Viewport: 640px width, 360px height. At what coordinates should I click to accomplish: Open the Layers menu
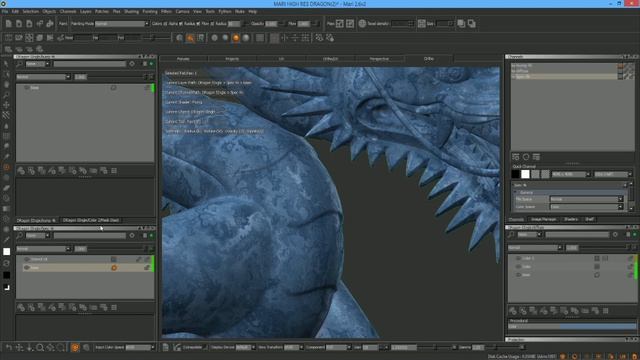click(86, 11)
